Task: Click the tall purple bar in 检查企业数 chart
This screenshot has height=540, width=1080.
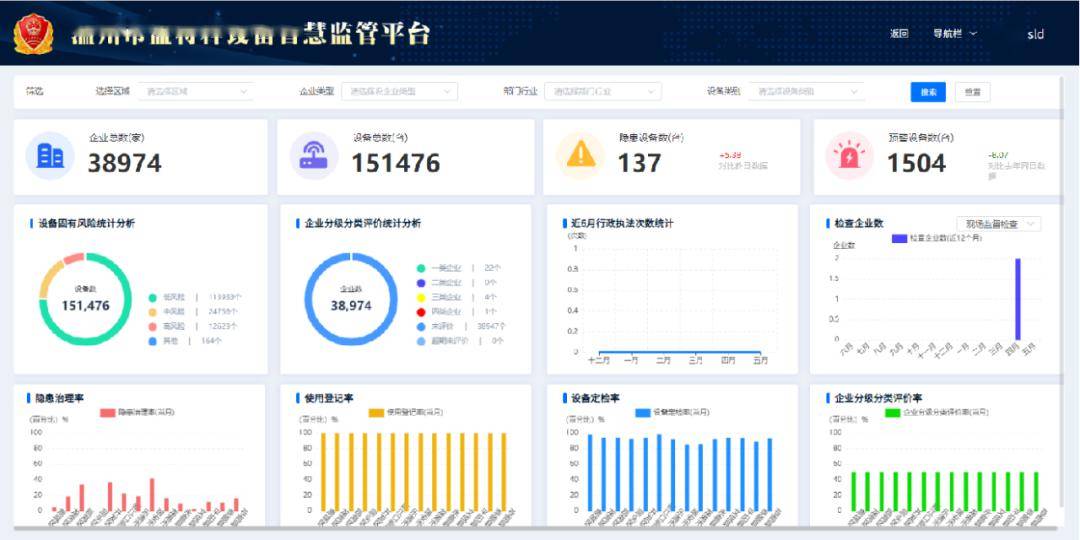Action: 1018,298
